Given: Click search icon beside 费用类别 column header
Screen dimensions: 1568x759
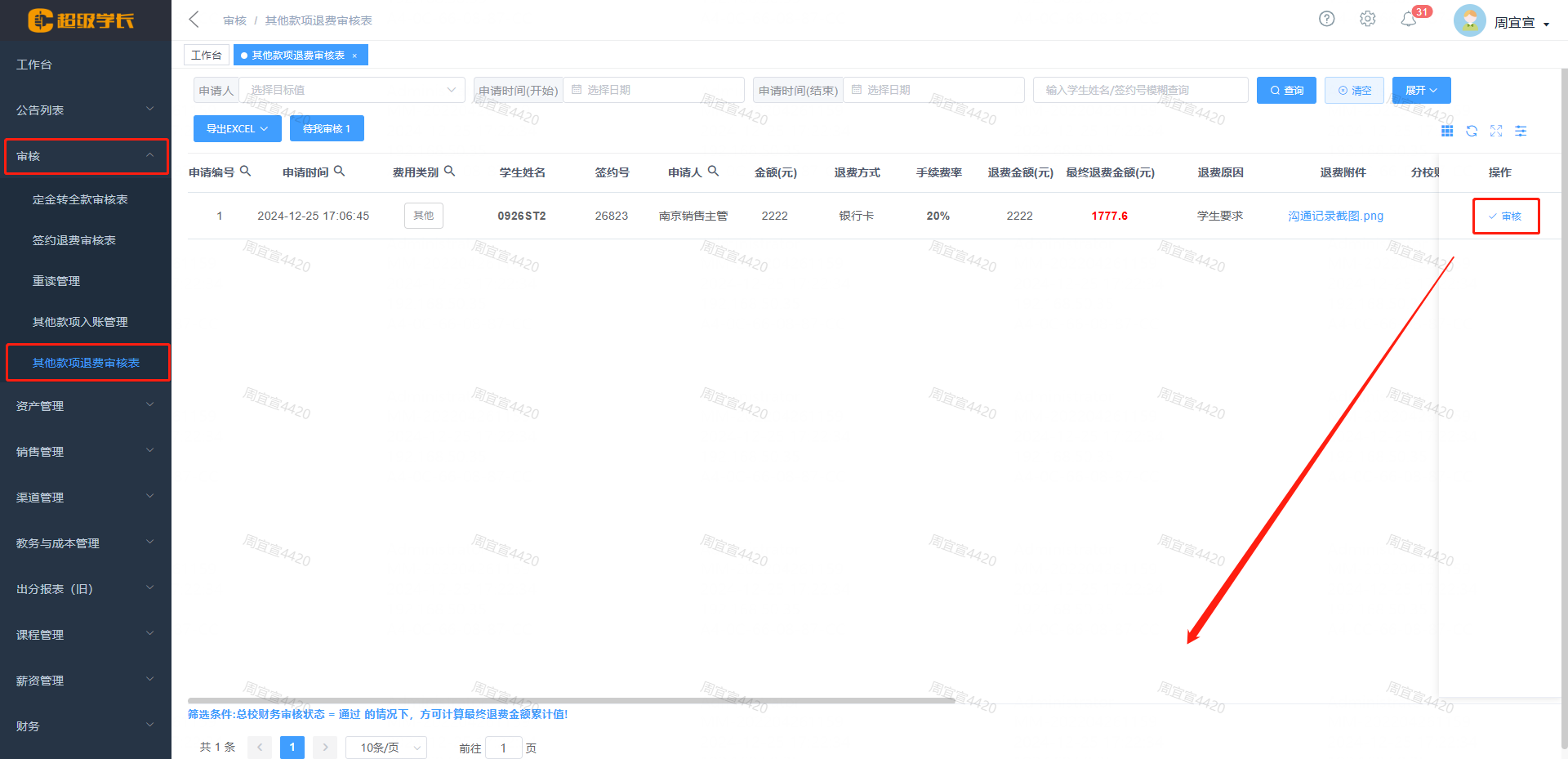Looking at the screenshot, I should pos(449,172).
